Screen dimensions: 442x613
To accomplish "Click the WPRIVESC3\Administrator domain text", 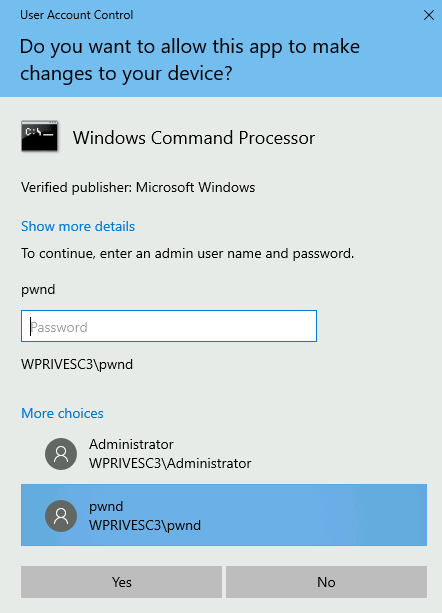I will tap(170, 463).
